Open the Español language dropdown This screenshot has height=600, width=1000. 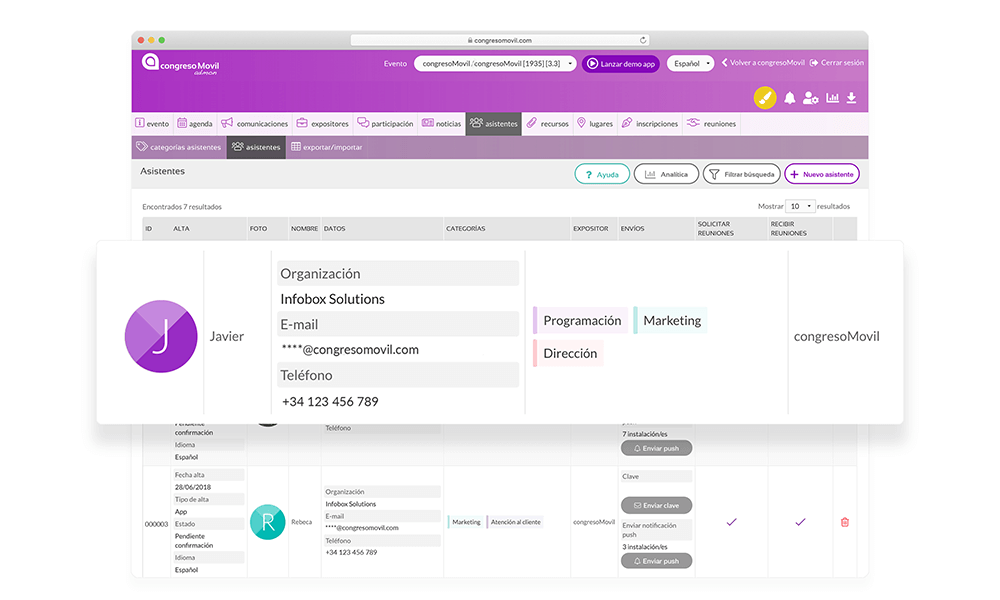(x=691, y=64)
